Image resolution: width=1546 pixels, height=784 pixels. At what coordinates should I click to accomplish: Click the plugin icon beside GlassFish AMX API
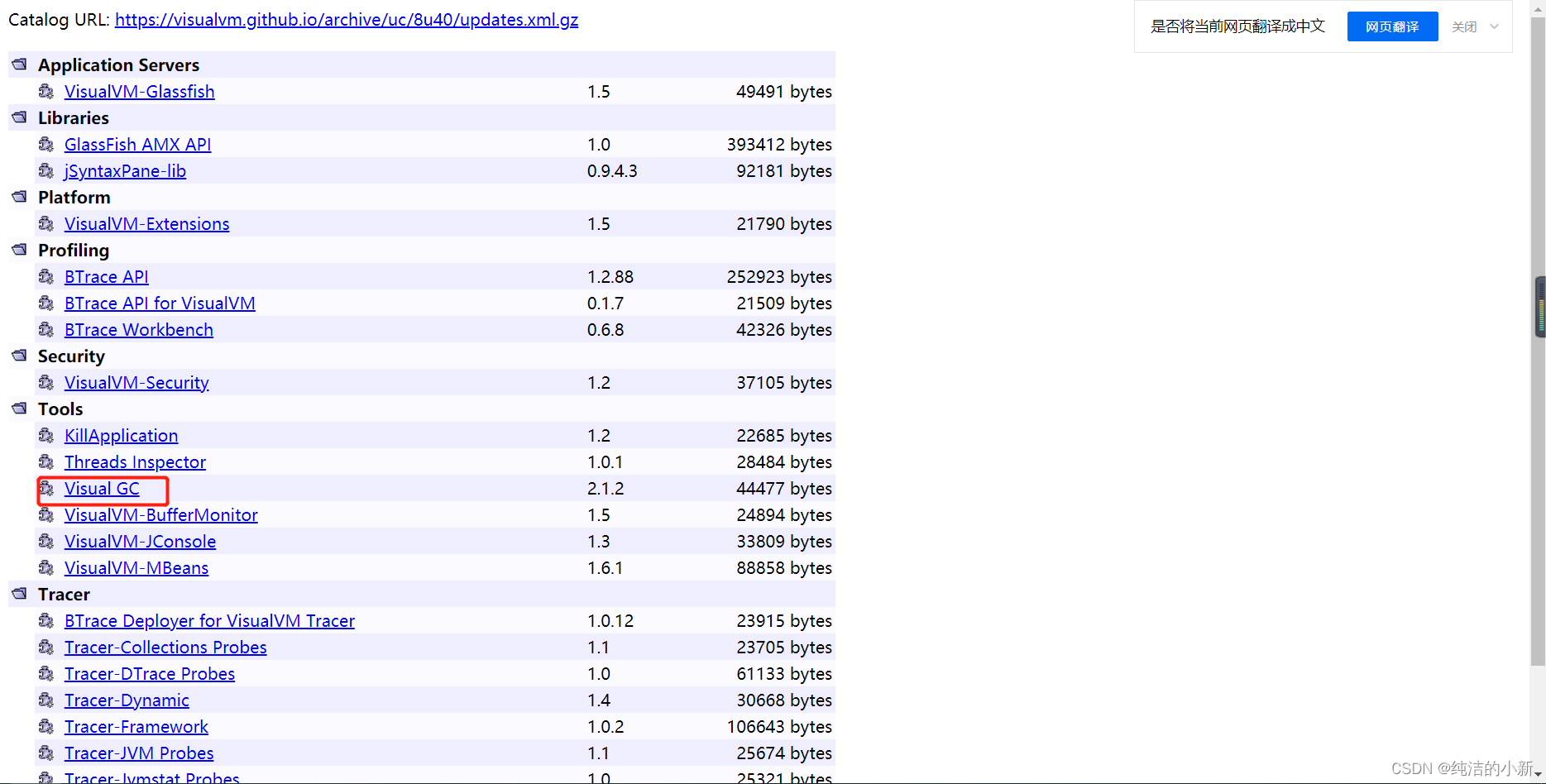[46, 144]
